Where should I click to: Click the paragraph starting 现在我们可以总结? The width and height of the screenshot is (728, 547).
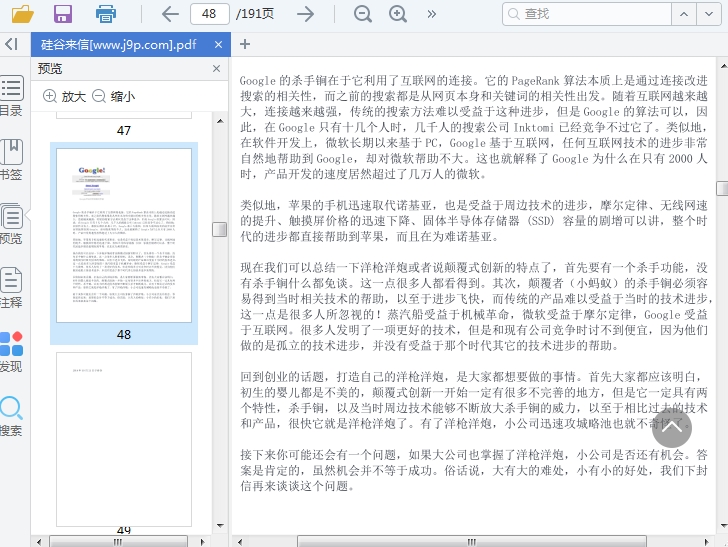click(x=476, y=306)
